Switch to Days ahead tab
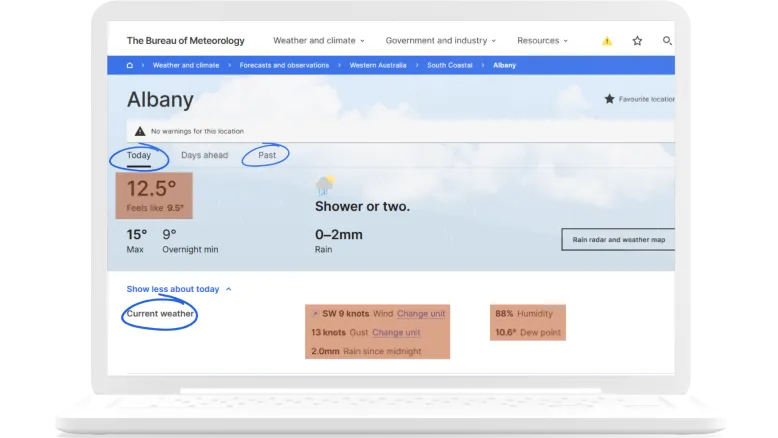The height and width of the screenshot is (438, 778). pyautogui.click(x=204, y=155)
